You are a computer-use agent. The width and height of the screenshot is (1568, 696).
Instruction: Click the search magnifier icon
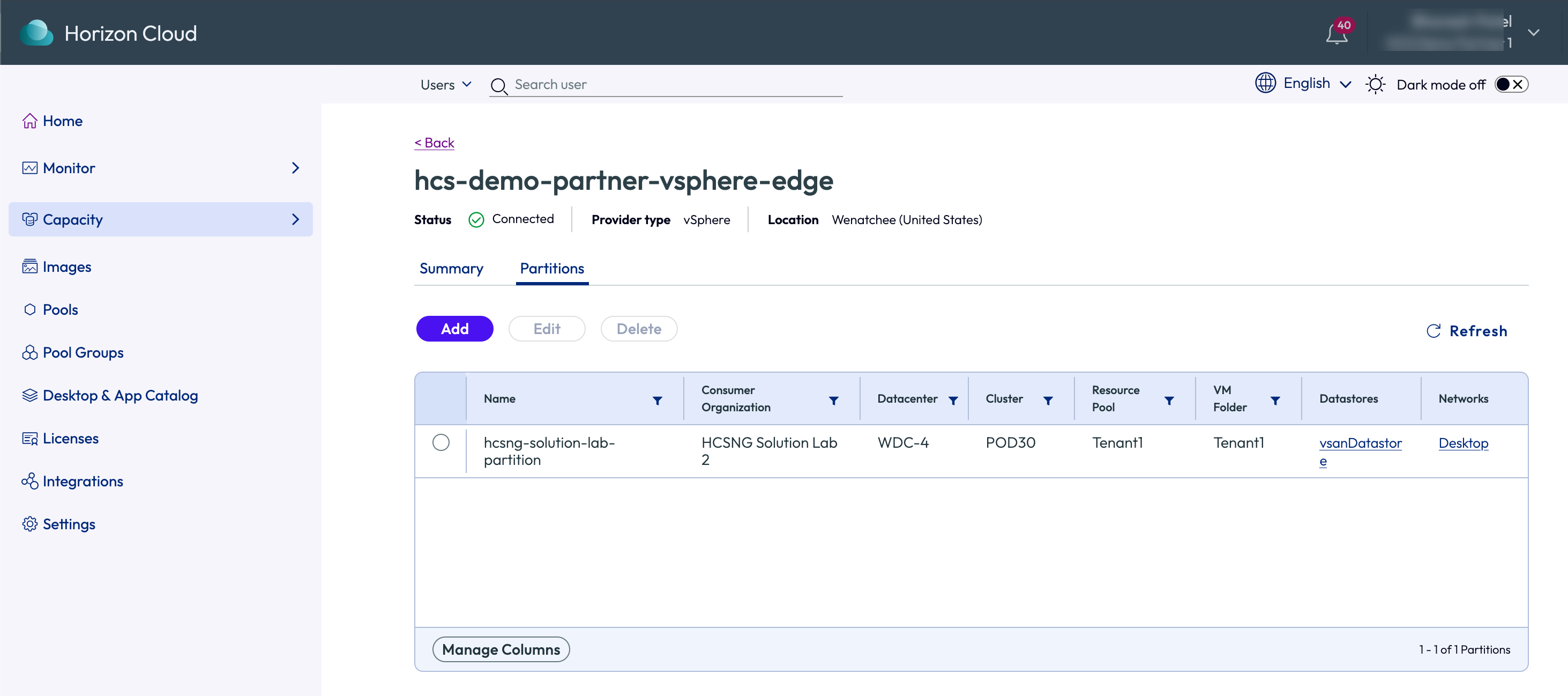(499, 86)
